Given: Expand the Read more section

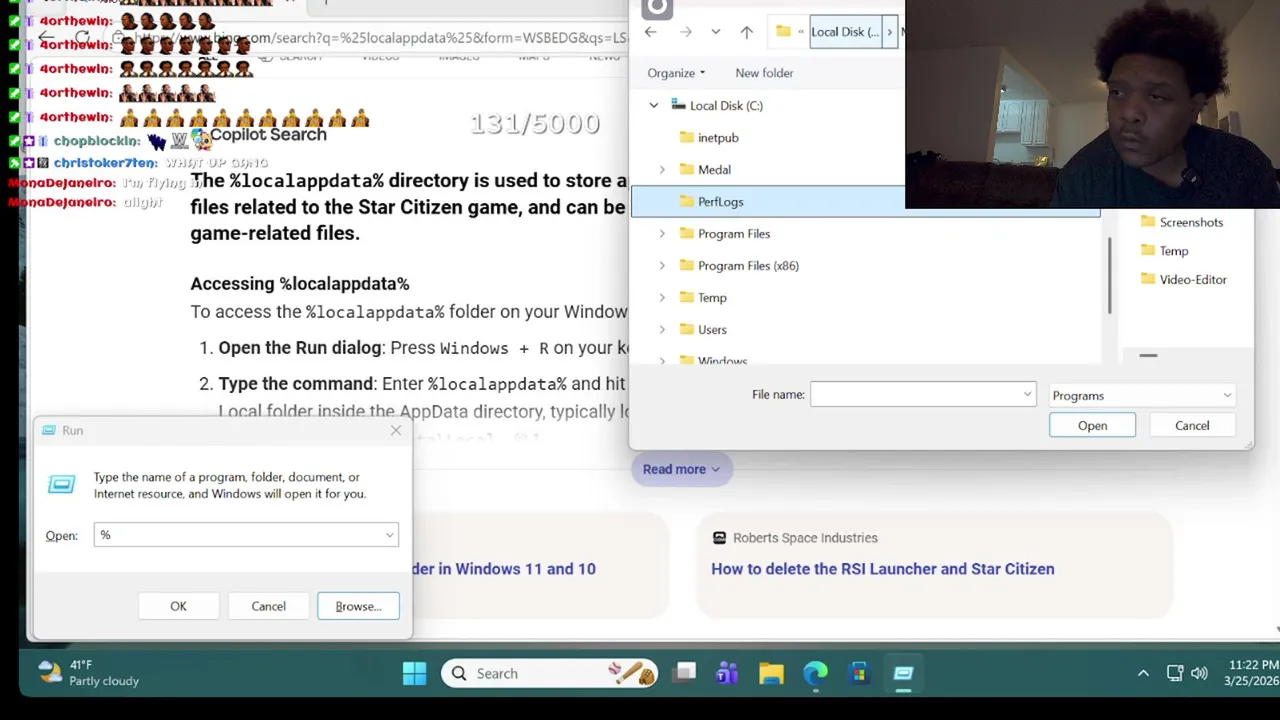Looking at the screenshot, I should [681, 469].
